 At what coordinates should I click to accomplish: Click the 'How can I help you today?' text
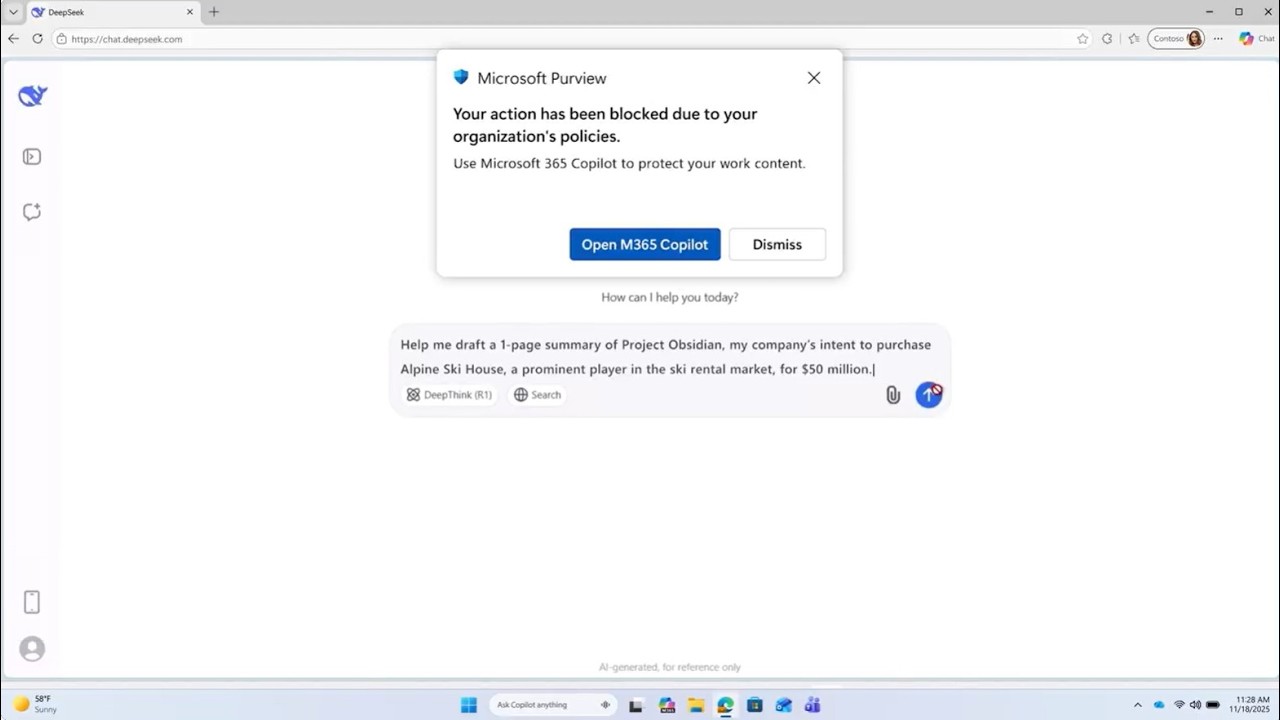(670, 297)
